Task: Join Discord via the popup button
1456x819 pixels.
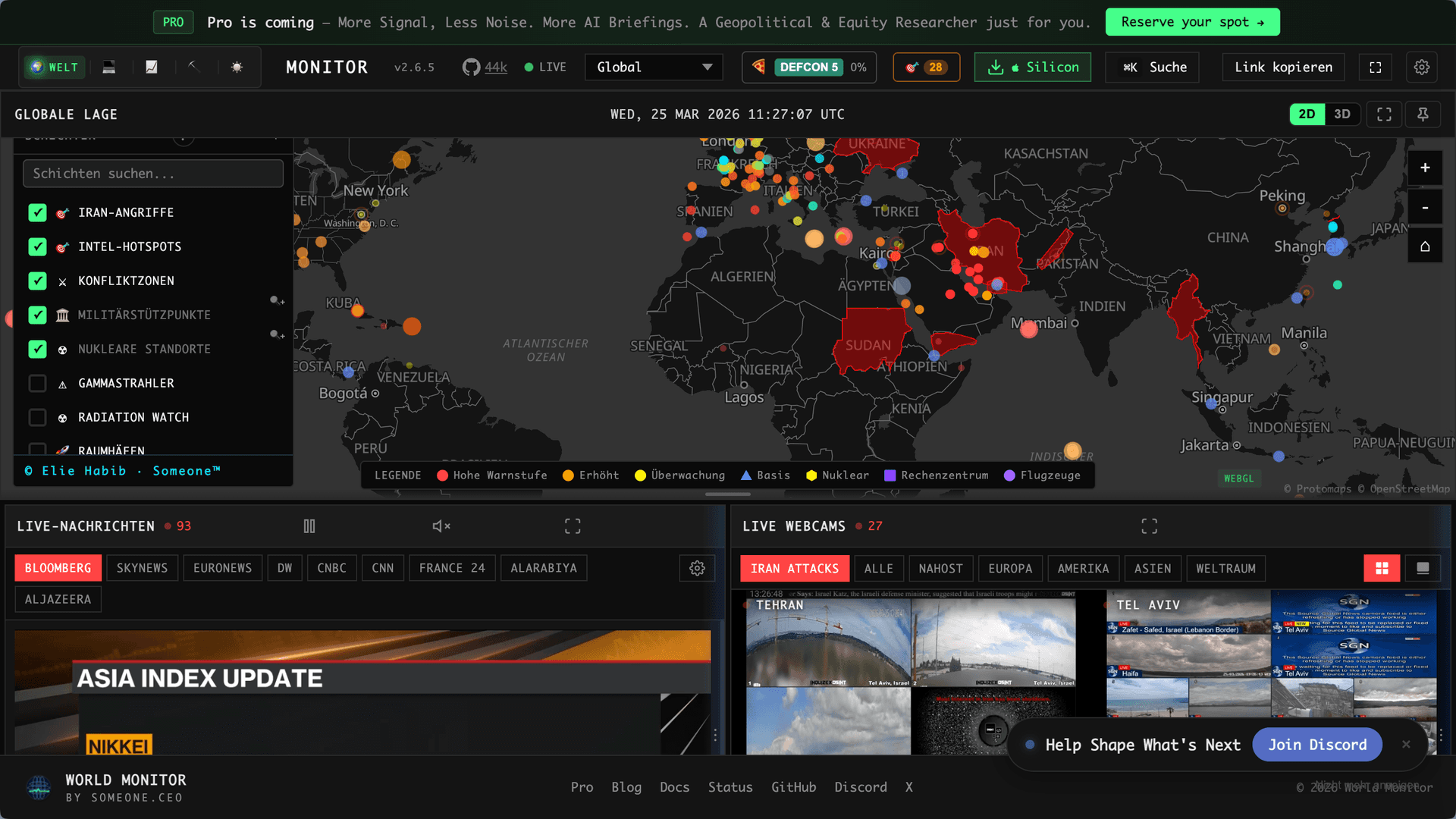Action: [x=1318, y=745]
